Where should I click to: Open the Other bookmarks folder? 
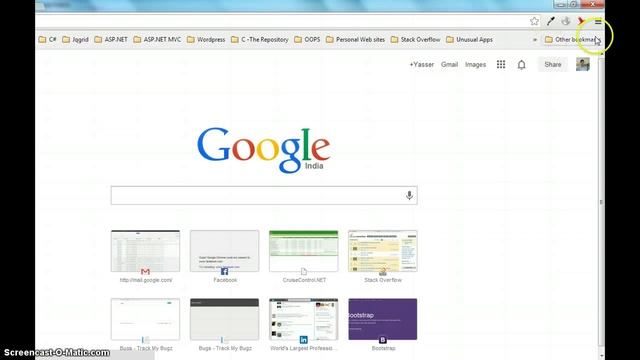pos(572,40)
